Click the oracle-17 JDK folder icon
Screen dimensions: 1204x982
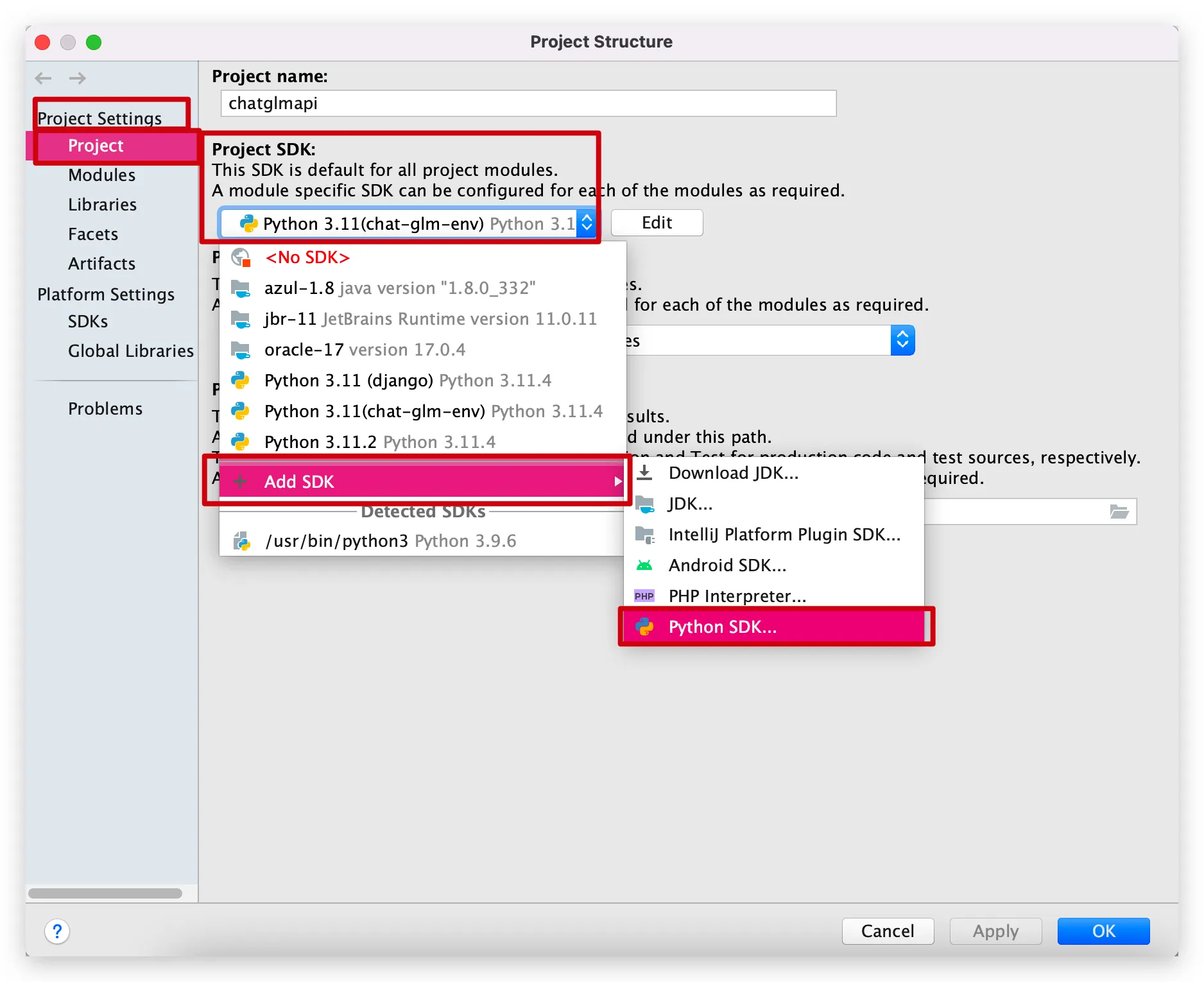coord(241,350)
